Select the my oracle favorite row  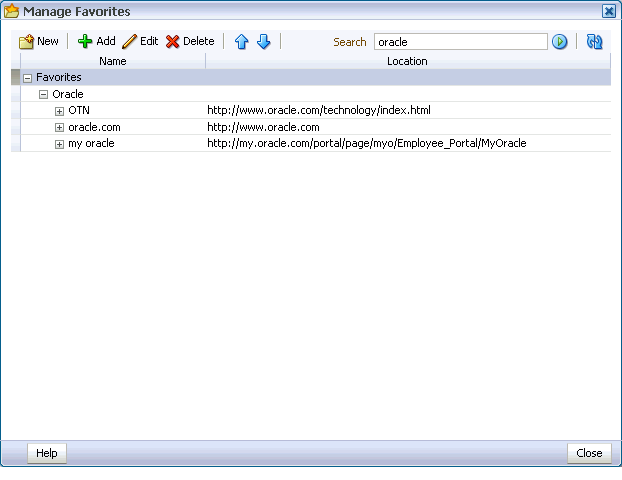pyautogui.click(x=91, y=144)
